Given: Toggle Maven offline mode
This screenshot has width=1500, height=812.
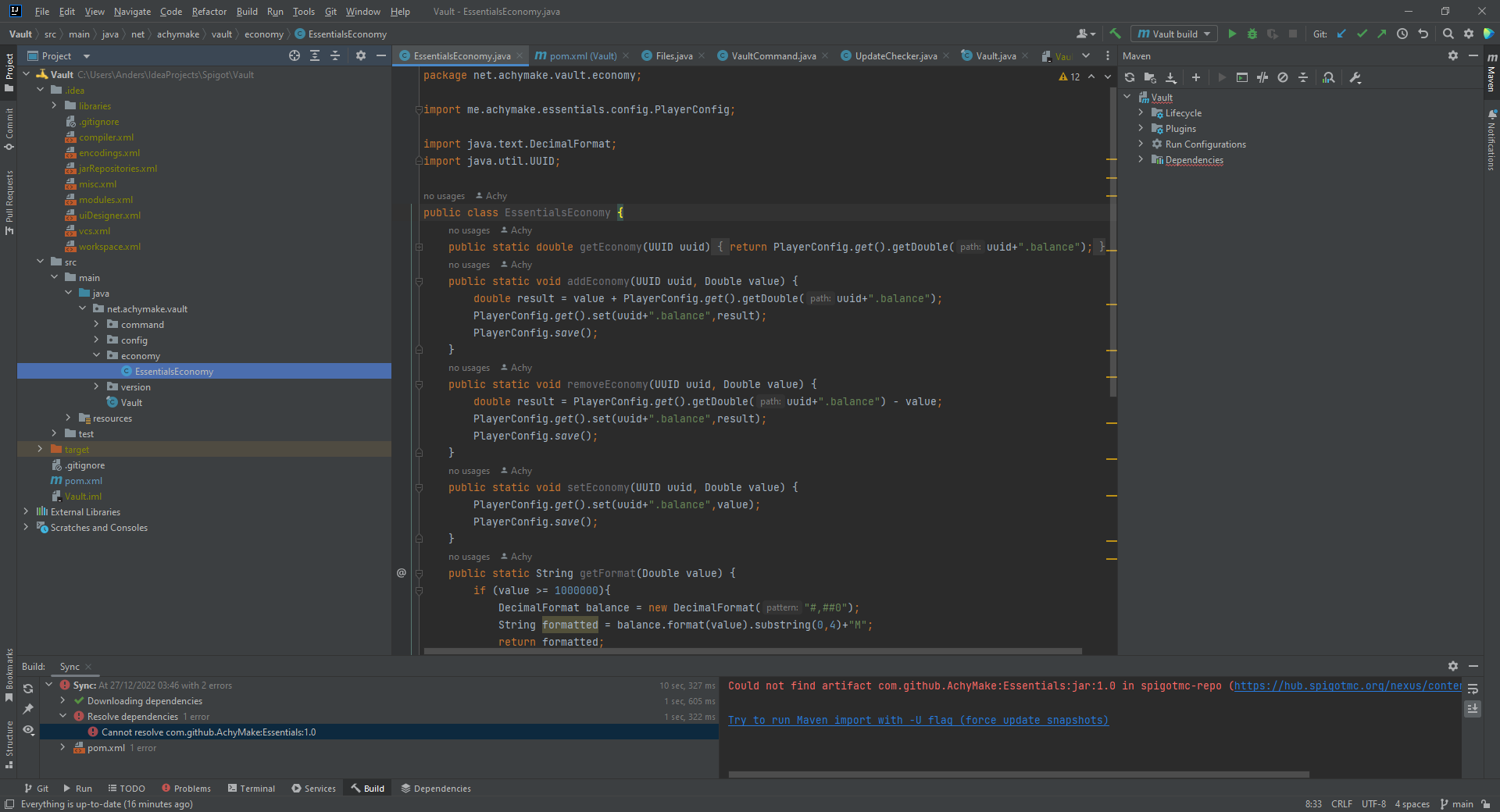Looking at the screenshot, I should click(1283, 77).
